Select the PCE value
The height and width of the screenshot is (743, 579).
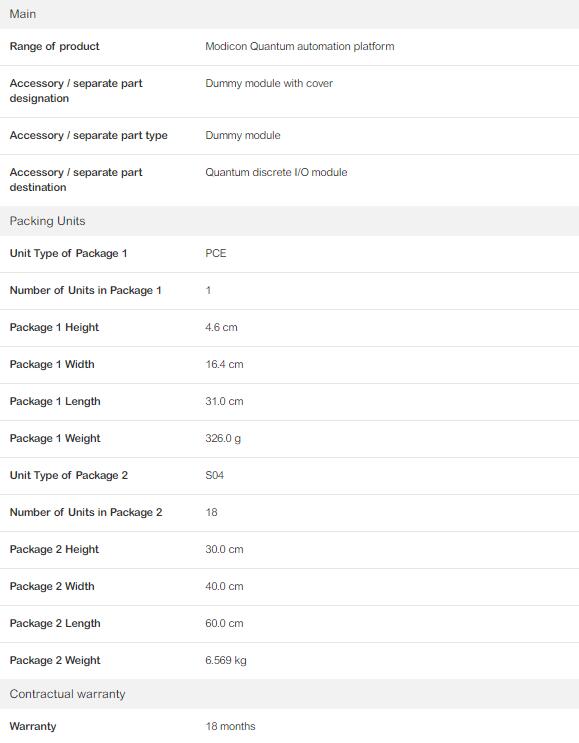coord(216,254)
